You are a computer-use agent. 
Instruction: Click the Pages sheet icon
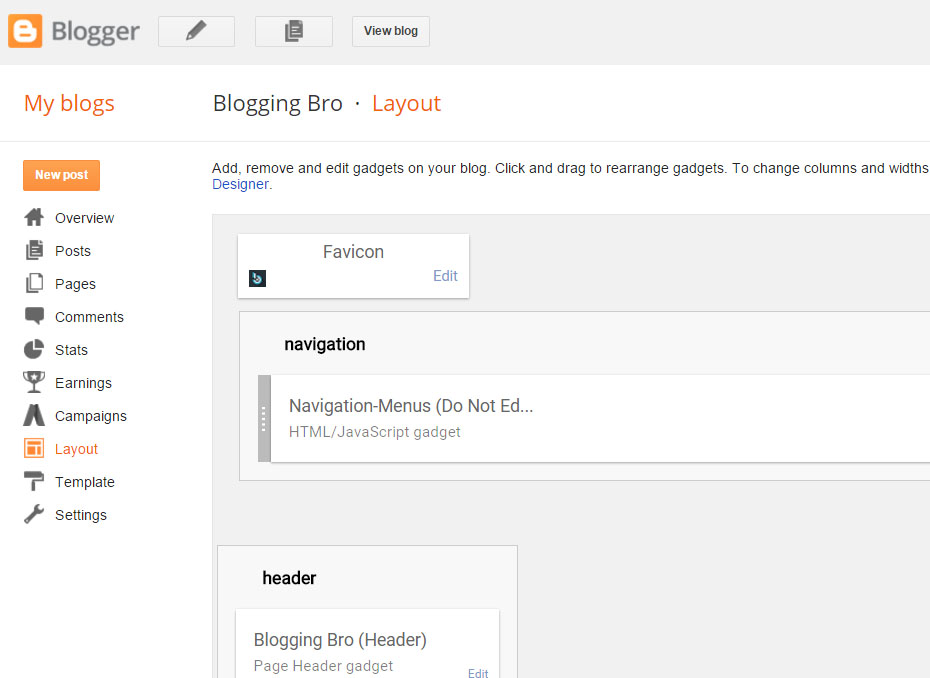coord(34,284)
